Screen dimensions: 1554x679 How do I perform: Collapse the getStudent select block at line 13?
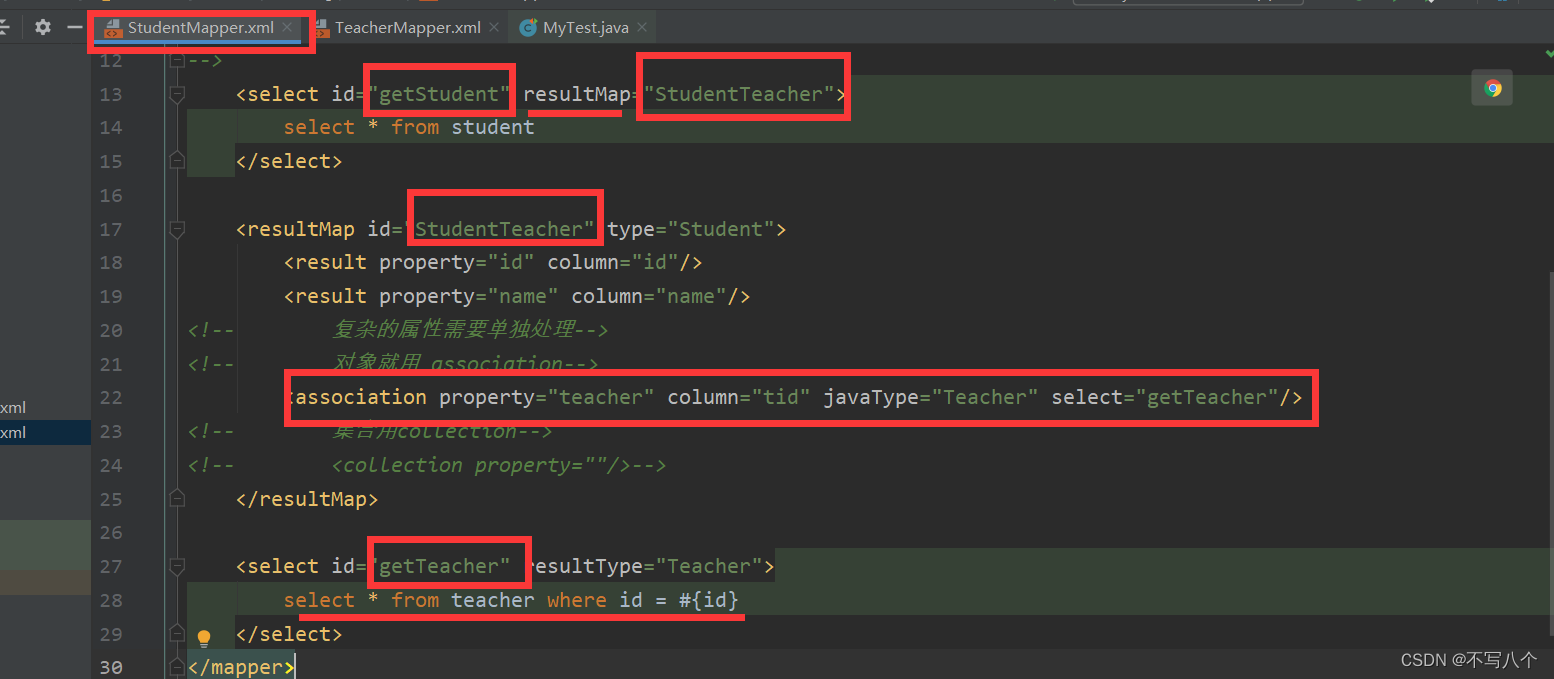(x=177, y=94)
